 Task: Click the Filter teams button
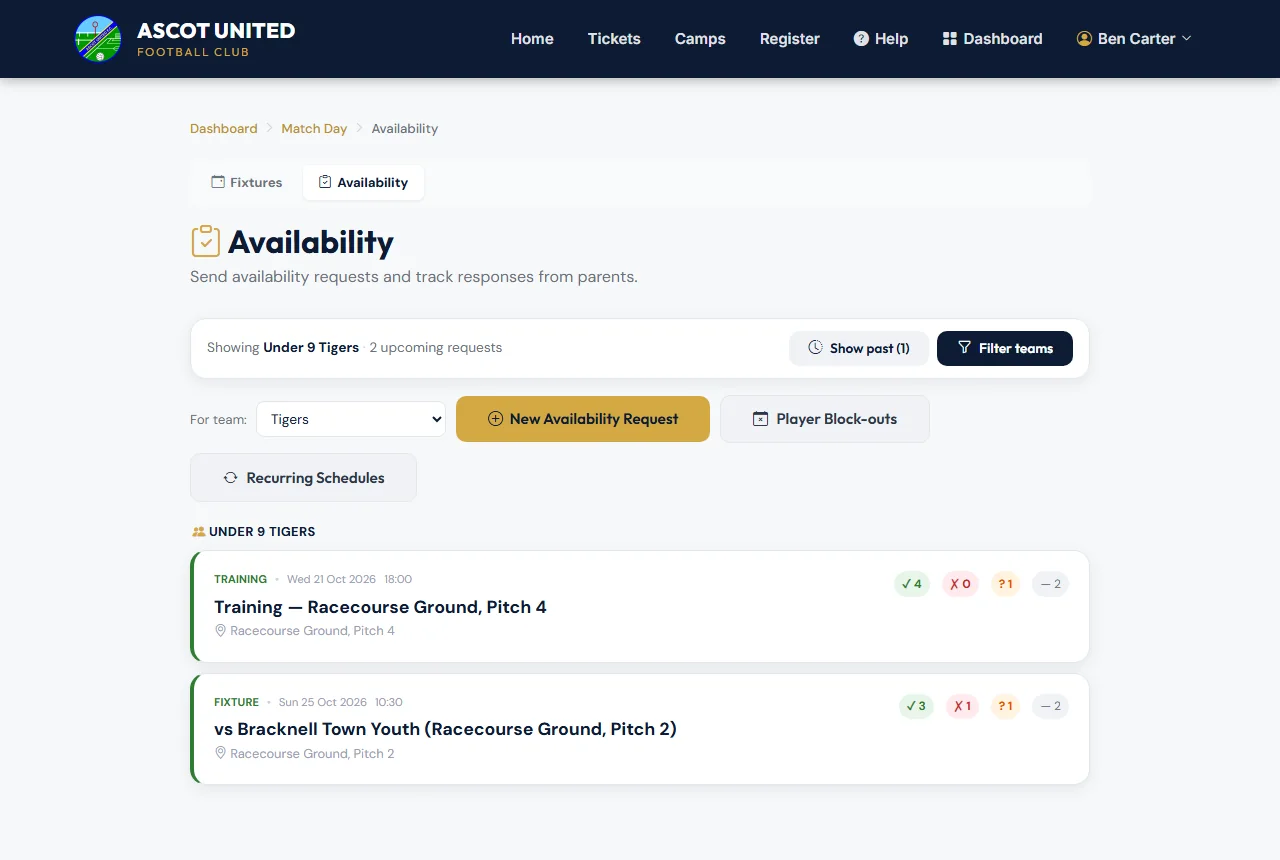tap(1005, 348)
